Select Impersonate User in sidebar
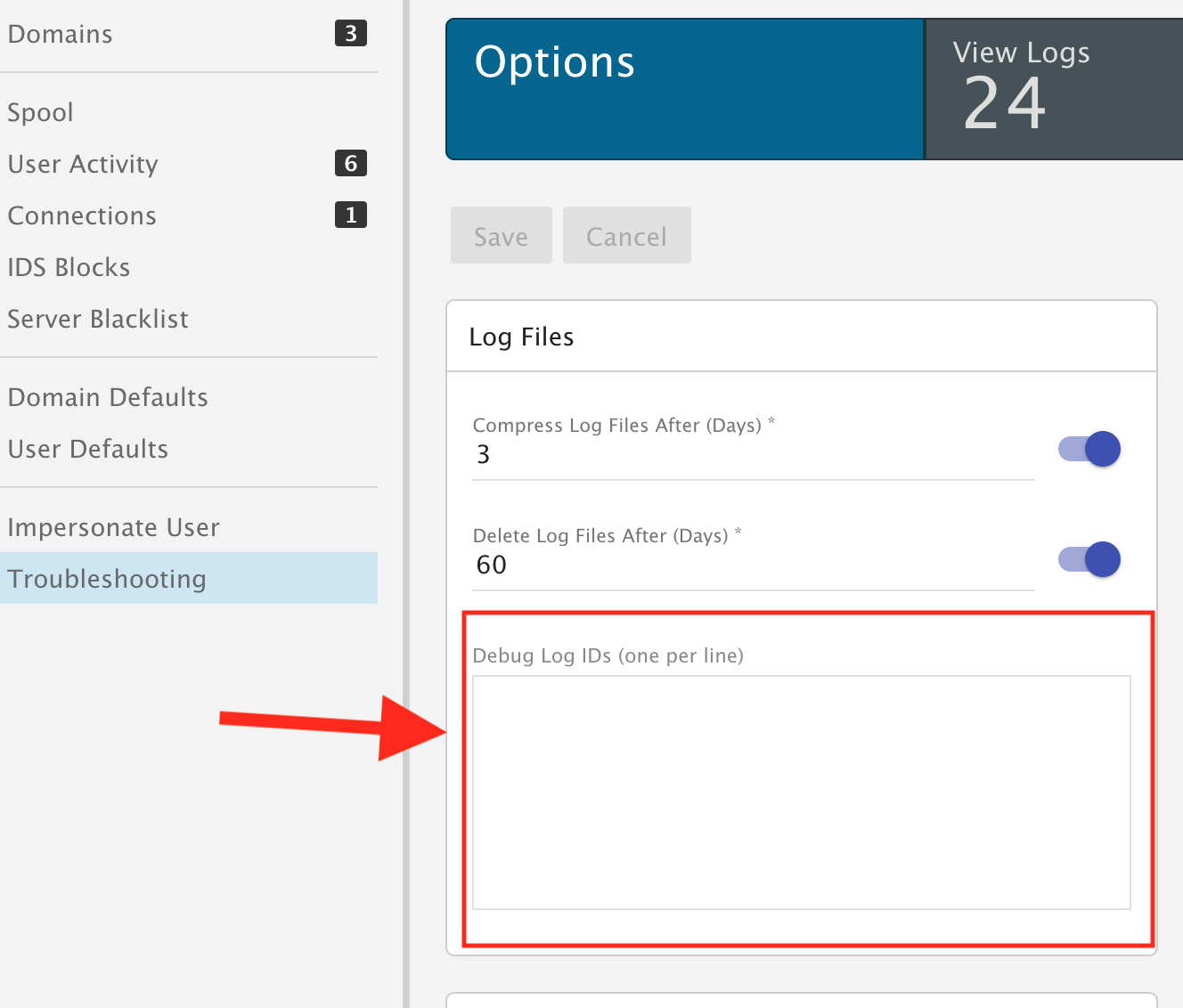1183x1008 pixels. (x=113, y=528)
